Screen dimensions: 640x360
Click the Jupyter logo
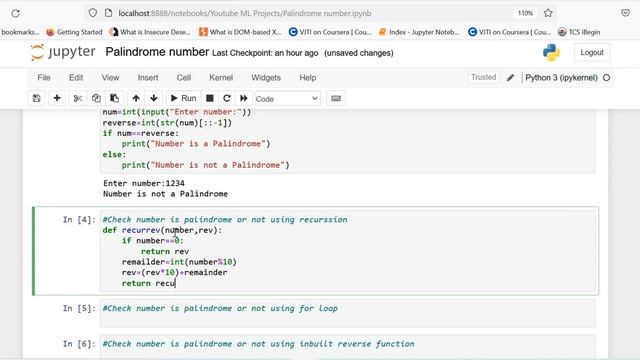point(63,52)
